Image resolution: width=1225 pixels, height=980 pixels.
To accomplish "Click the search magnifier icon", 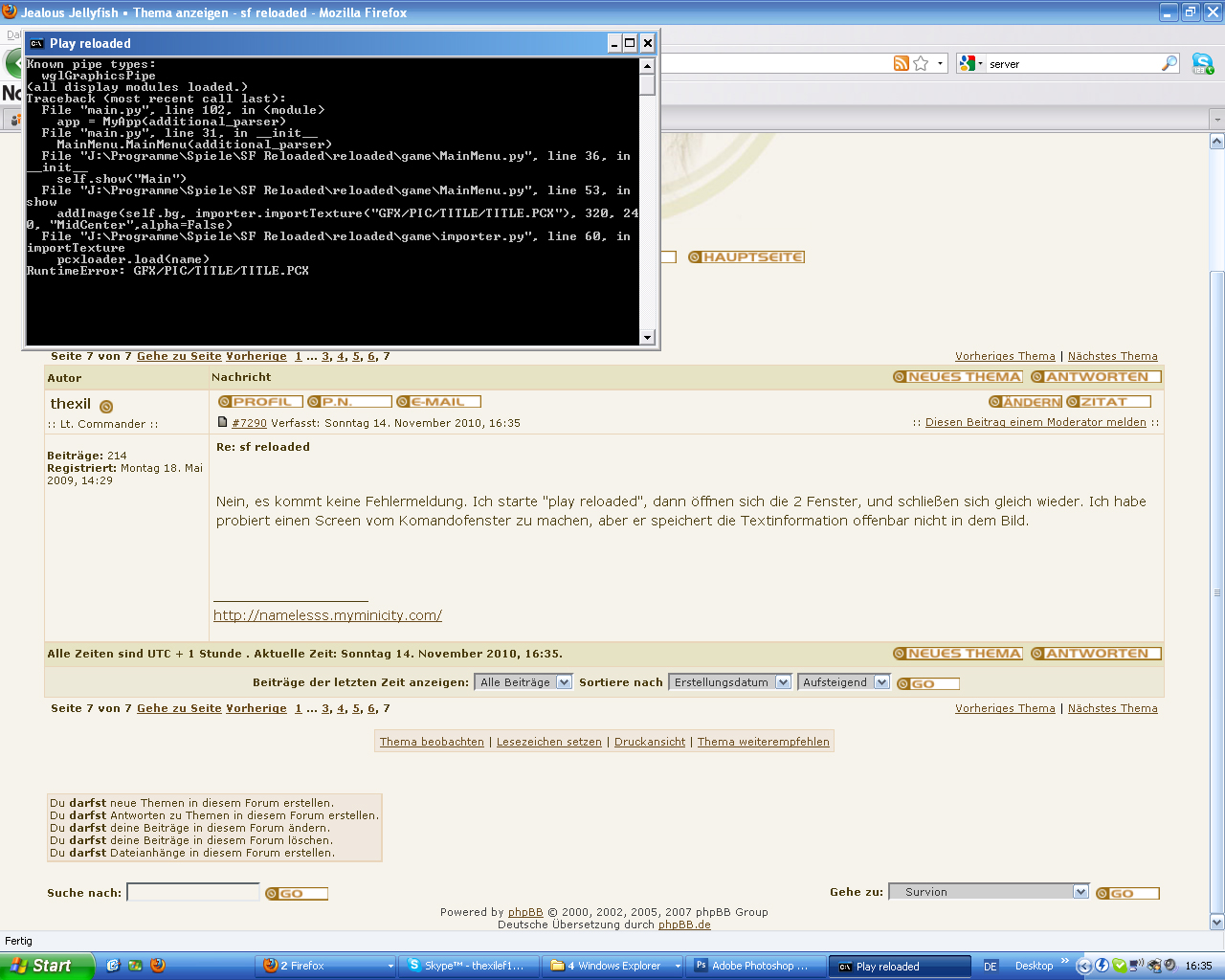I will point(1169,63).
